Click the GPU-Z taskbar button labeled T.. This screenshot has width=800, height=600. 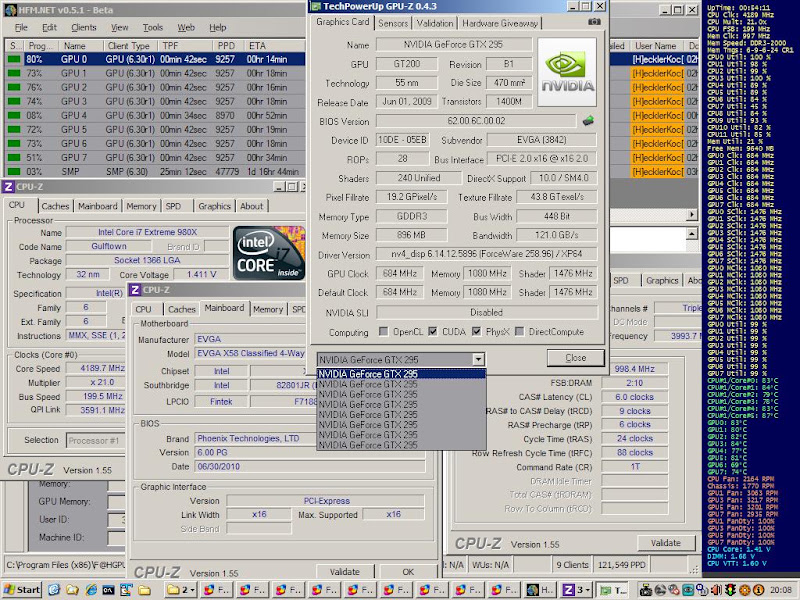(613, 590)
